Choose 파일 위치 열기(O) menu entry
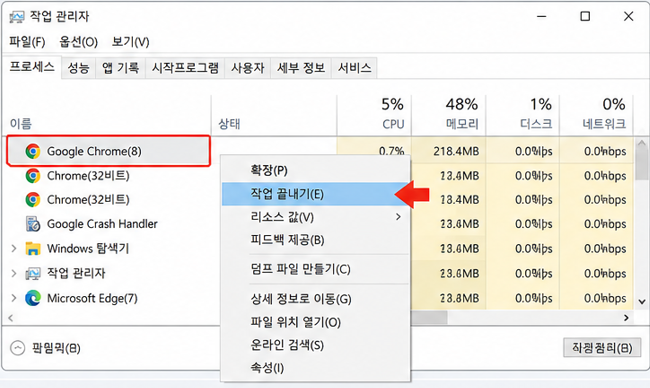The height and width of the screenshot is (388, 650). tap(316, 322)
